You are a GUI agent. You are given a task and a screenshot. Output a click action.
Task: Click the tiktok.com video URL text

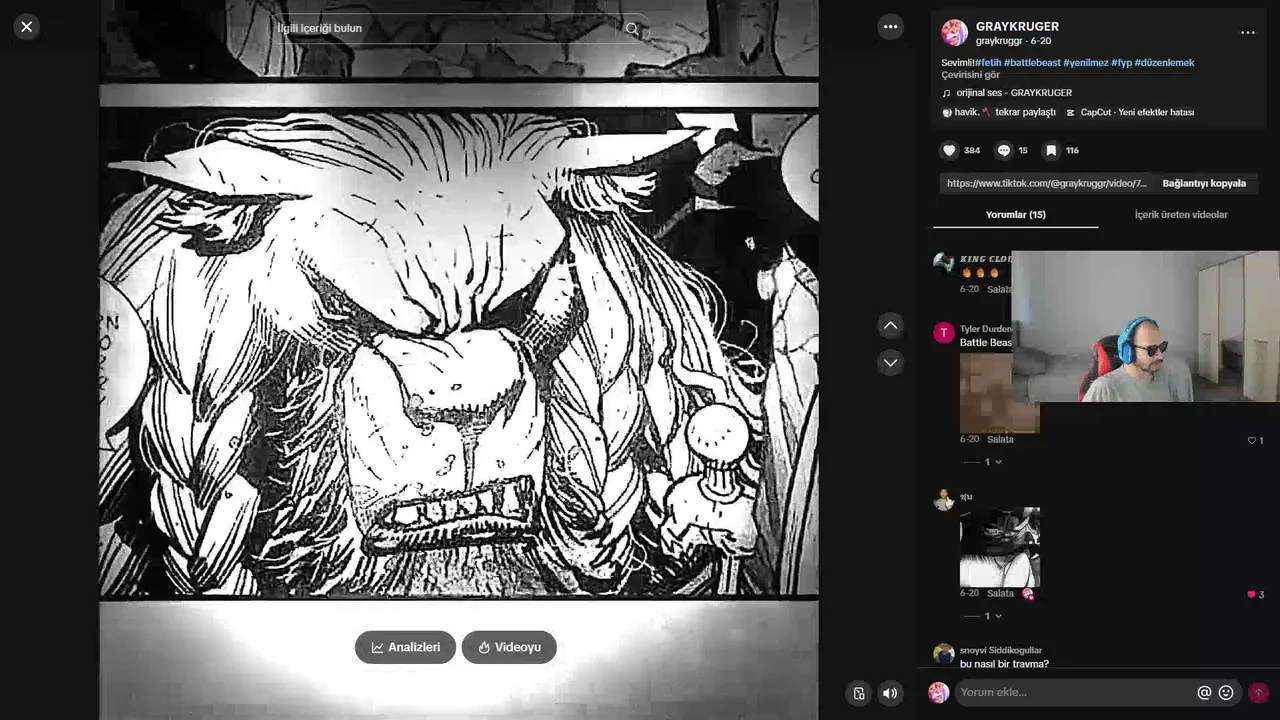(1046, 183)
